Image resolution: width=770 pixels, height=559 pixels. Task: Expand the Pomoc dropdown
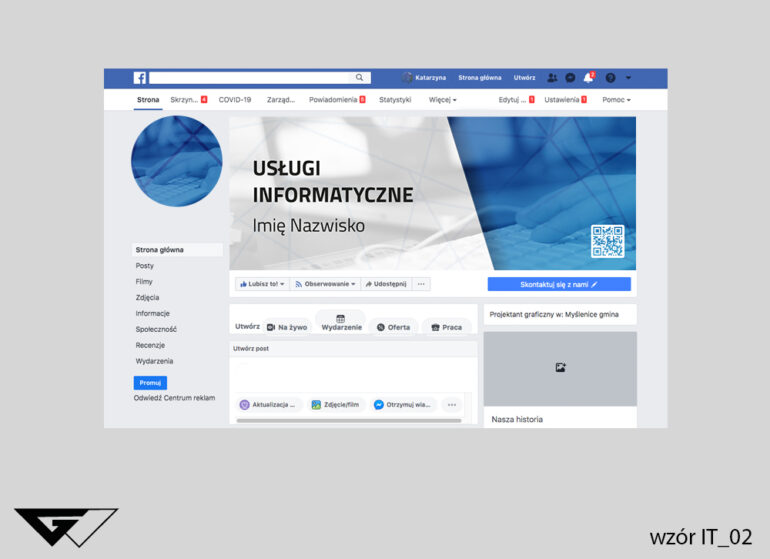(616, 100)
